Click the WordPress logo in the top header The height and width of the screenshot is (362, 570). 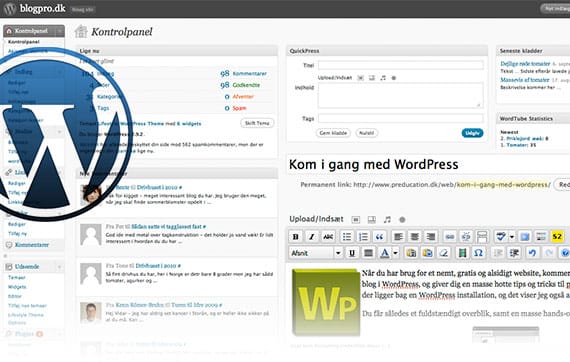coord(10,8)
